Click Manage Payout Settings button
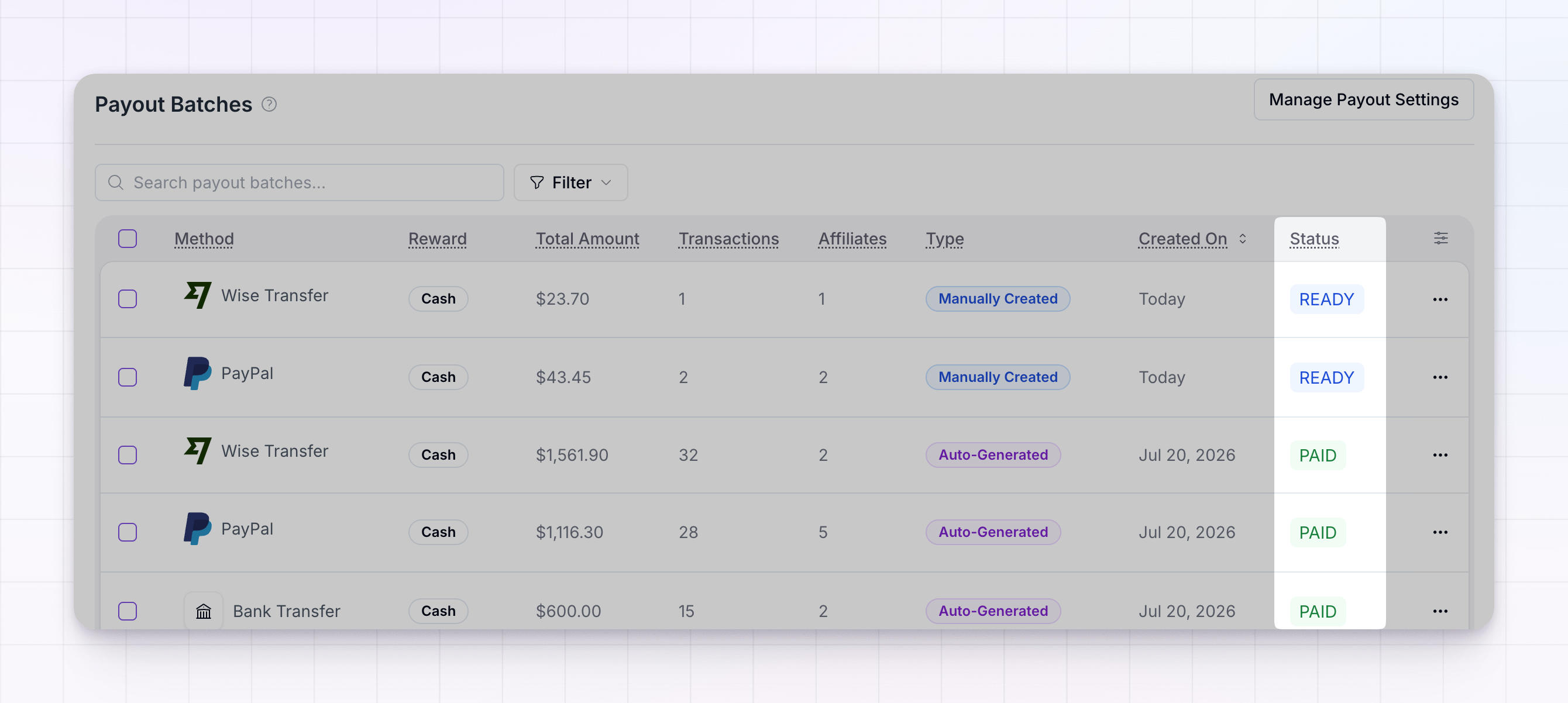Viewport: 1568px width, 703px height. point(1363,100)
